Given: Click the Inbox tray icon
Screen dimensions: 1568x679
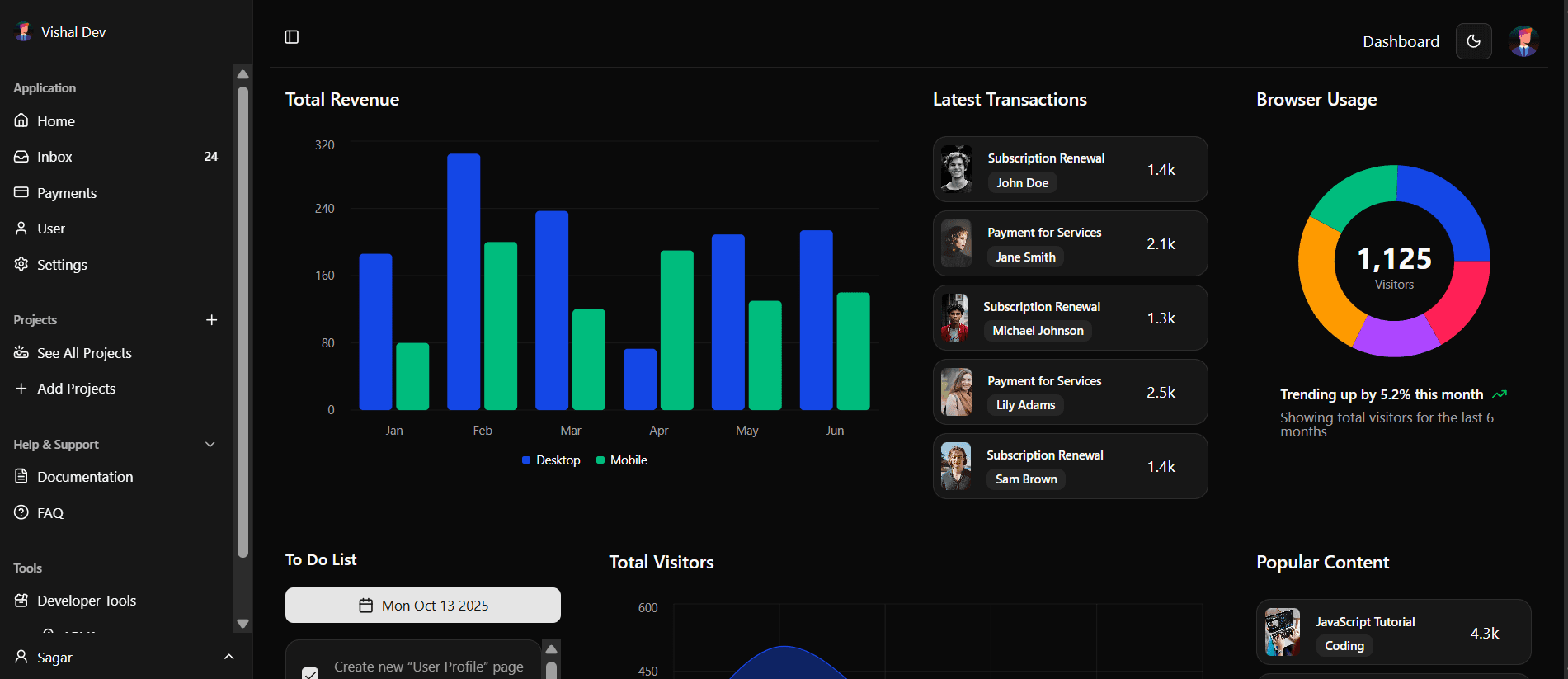Looking at the screenshot, I should tap(21, 156).
